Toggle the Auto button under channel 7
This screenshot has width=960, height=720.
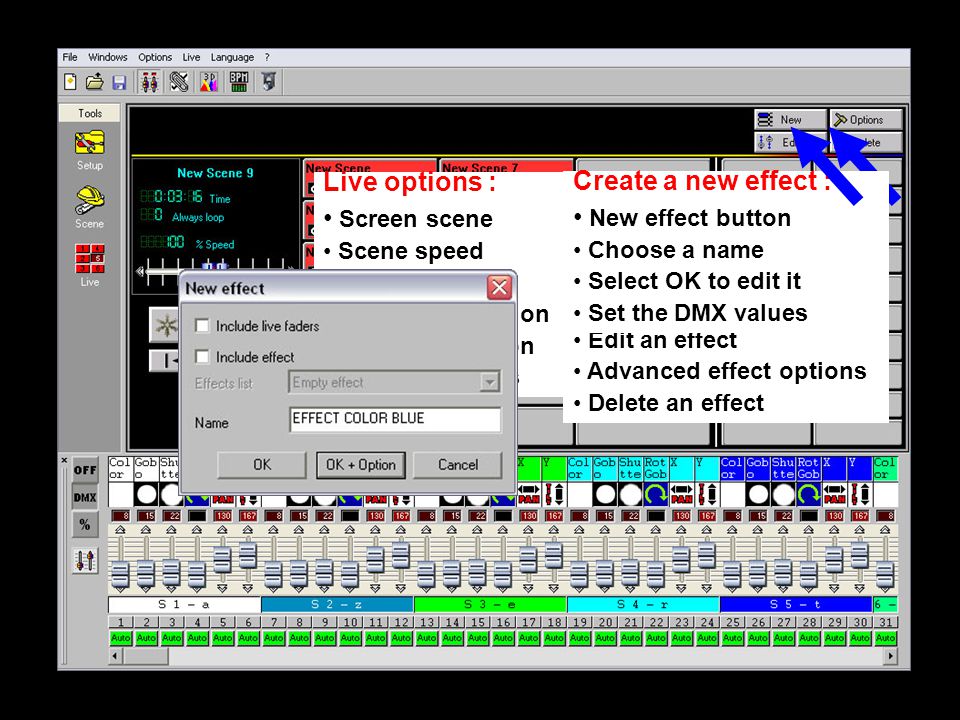tap(274, 638)
